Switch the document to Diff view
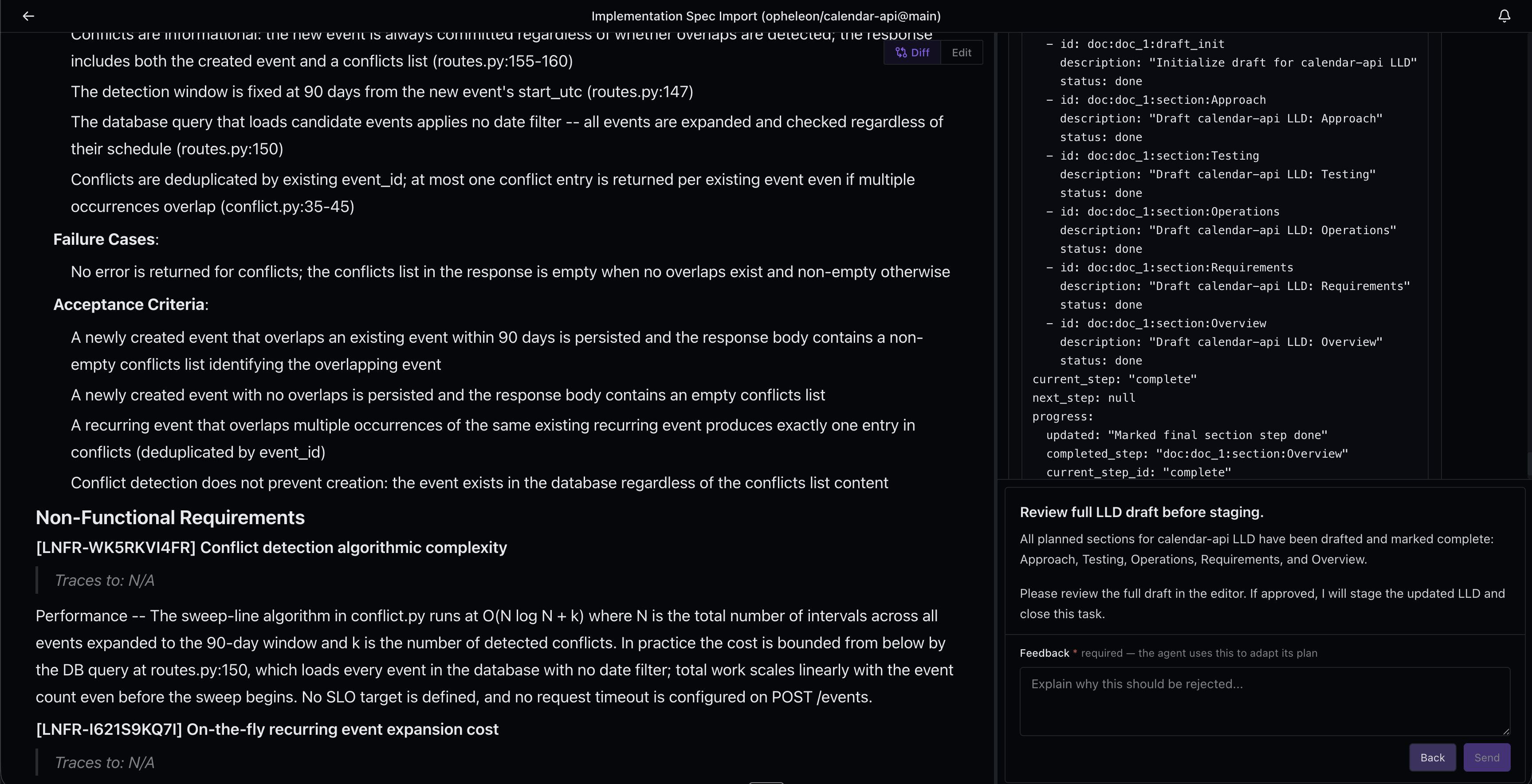The image size is (1532, 784). click(x=912, y=52)
